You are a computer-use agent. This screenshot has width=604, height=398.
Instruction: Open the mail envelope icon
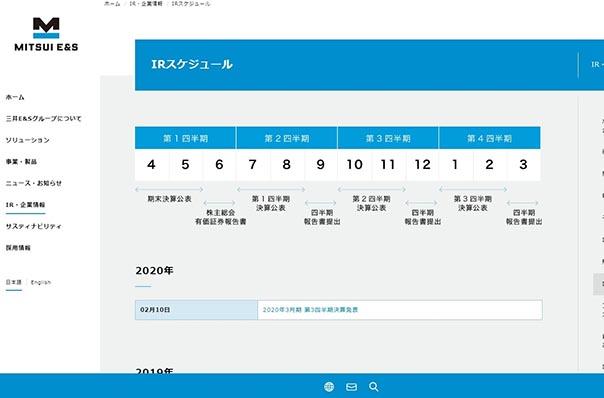click(x=351, y=386)
